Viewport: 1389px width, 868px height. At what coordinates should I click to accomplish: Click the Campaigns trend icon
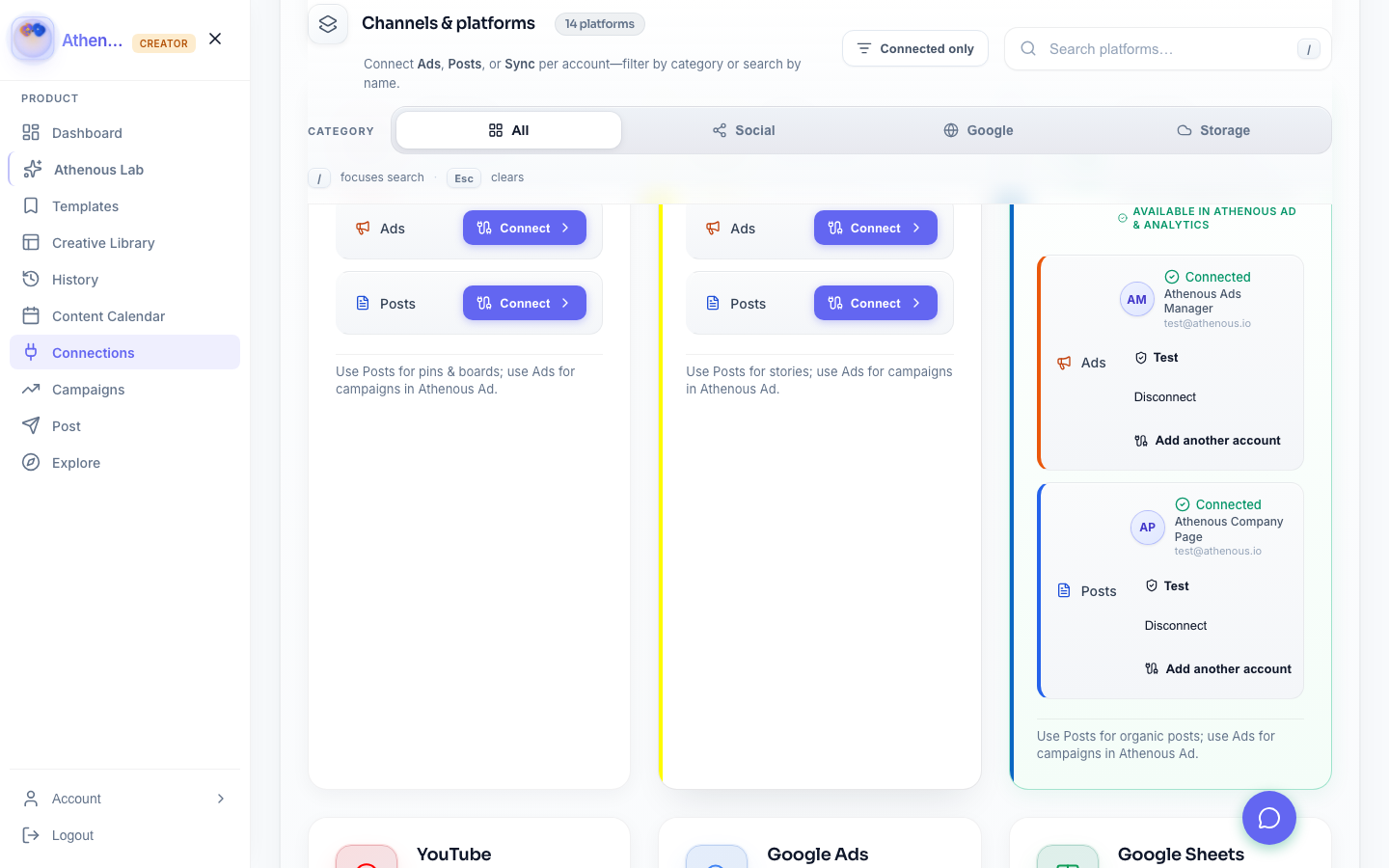(31, 390)
